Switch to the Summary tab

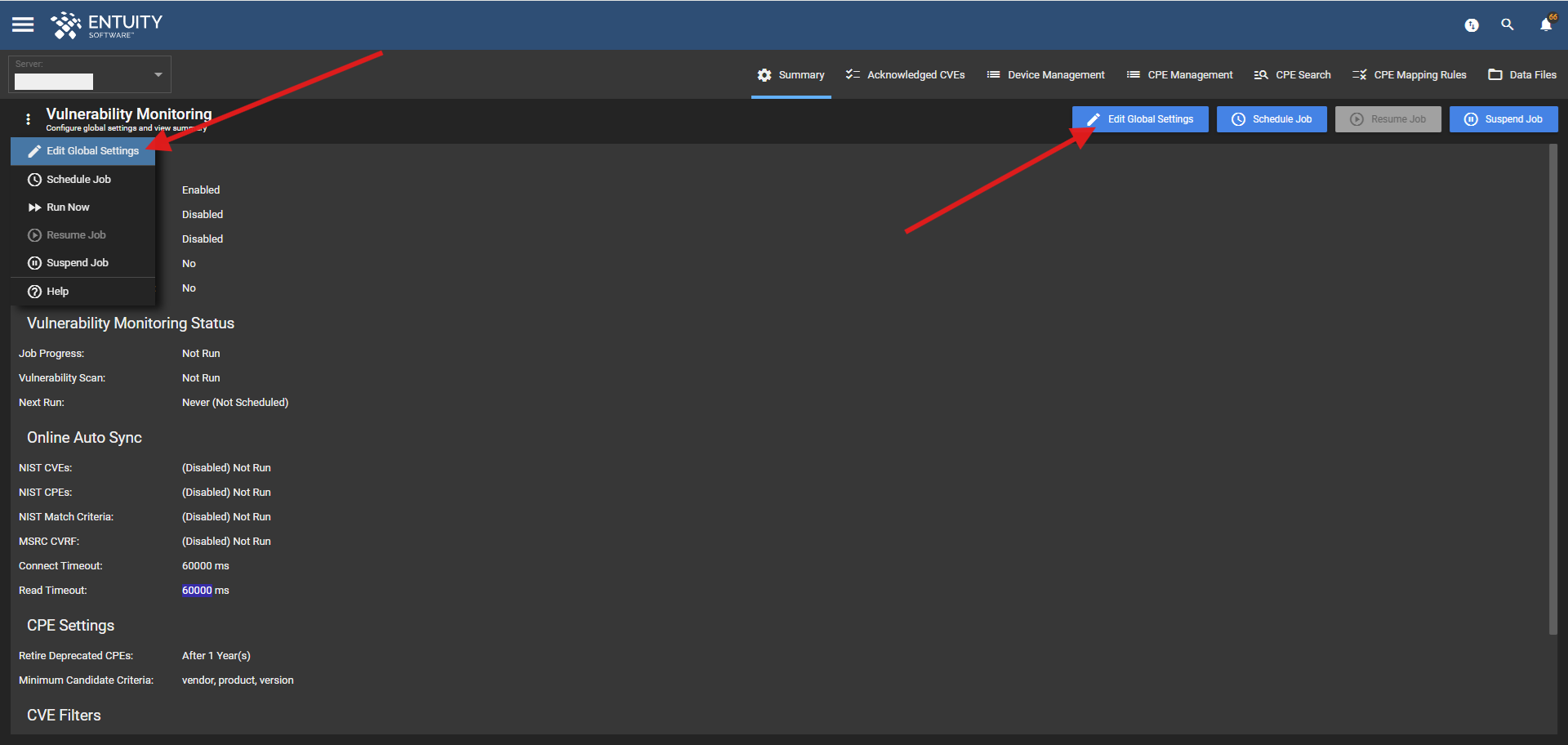(x=791, y=74)
